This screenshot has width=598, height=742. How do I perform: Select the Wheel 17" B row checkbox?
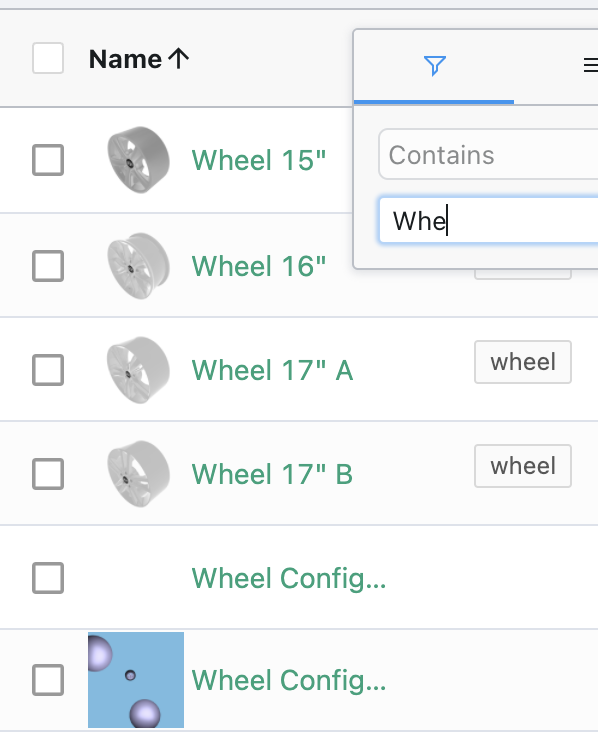[x=48, y=474]
